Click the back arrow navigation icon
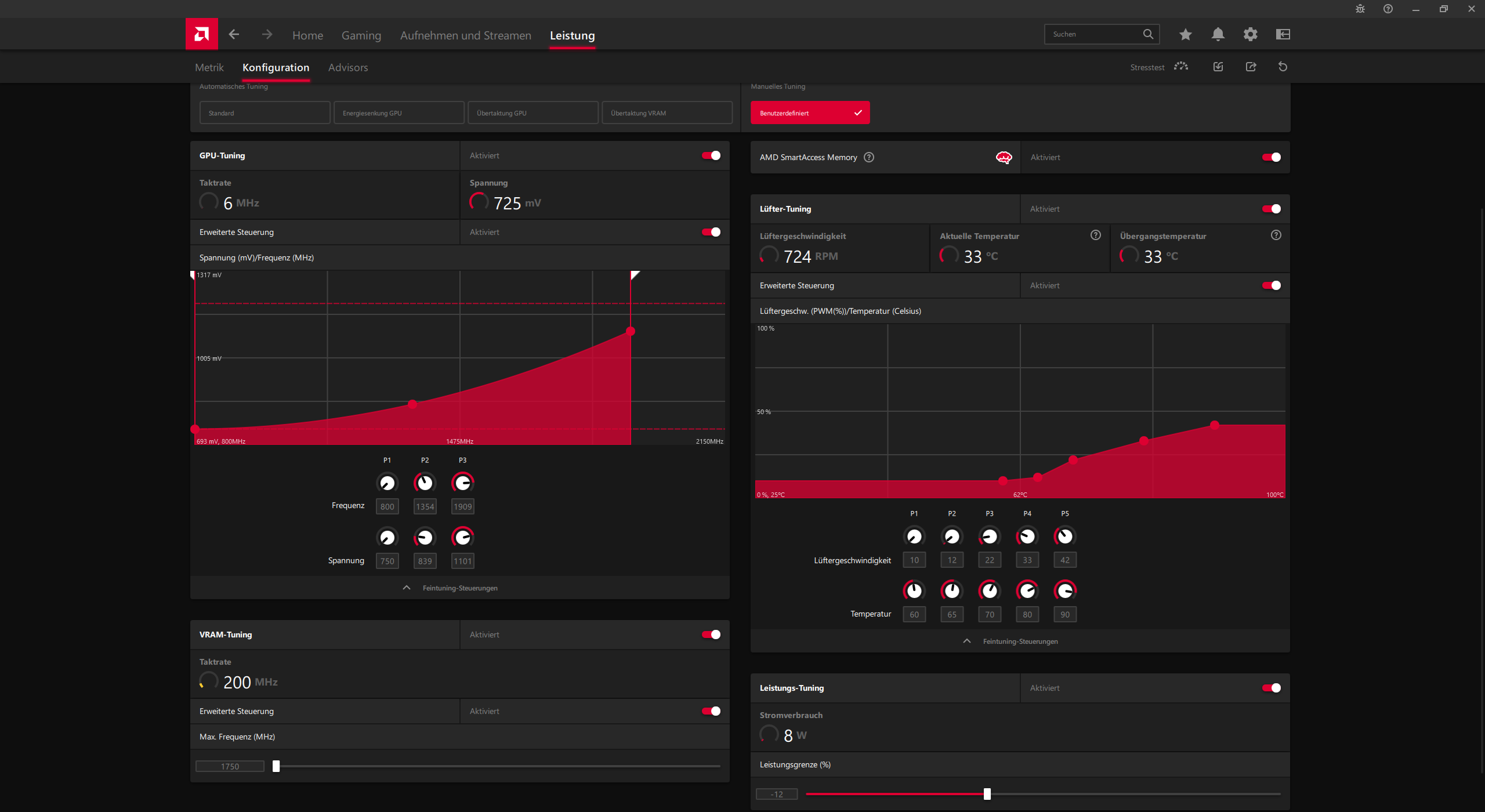The image size is (1485, 812). point(234,35)
